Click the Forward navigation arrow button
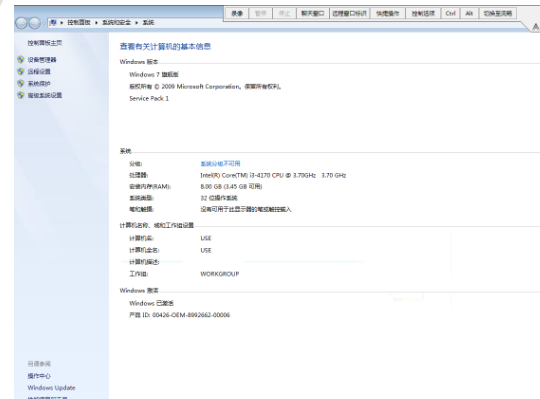This screenshot has width=540, height=399. [34, 23]
